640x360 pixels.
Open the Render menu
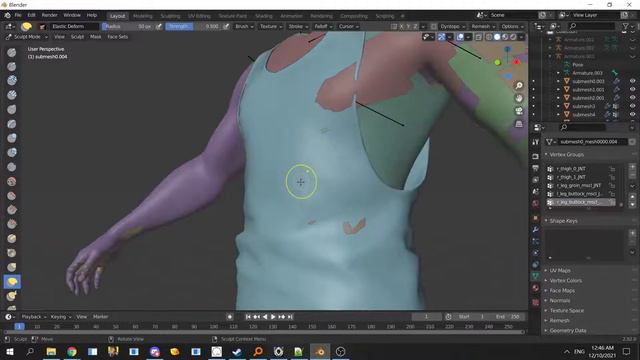coord(49,15)
